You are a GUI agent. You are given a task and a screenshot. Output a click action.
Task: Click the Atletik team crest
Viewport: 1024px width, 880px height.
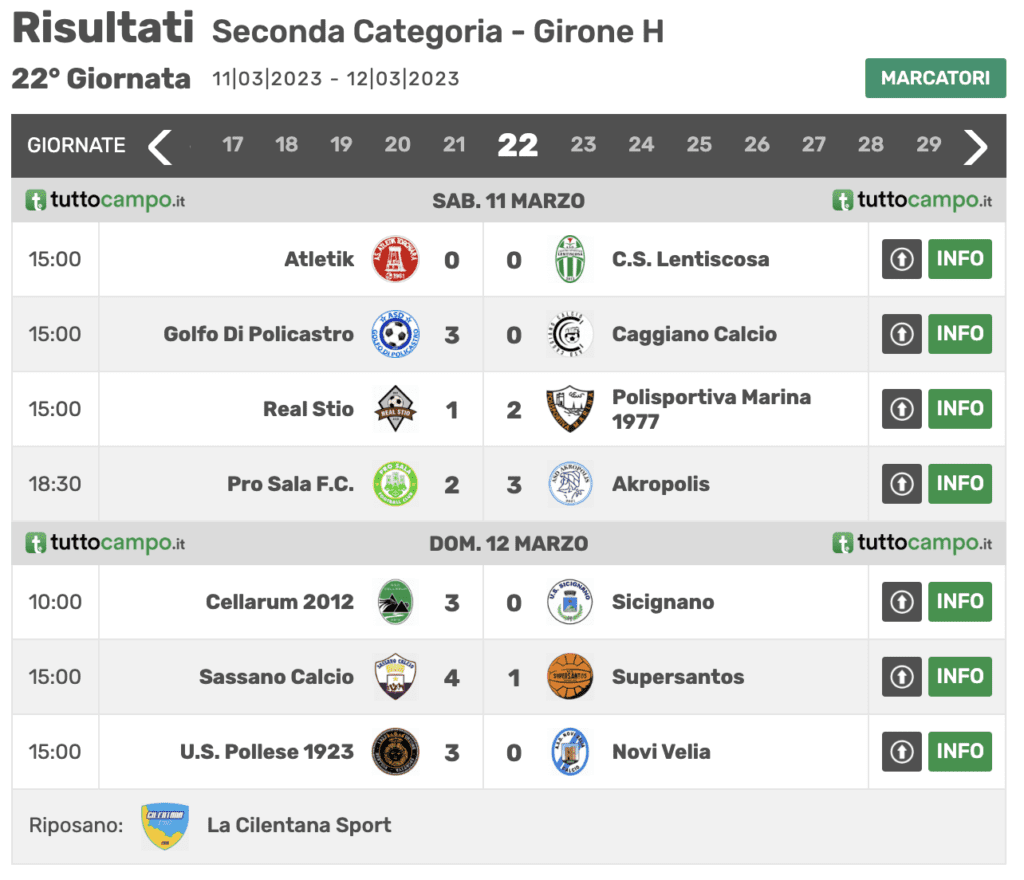pyautogui.click(x=395, y=259)
